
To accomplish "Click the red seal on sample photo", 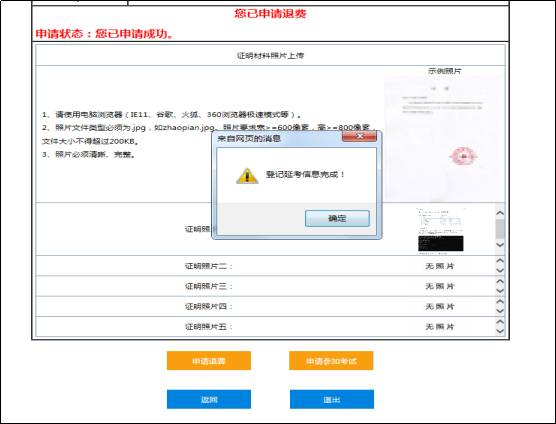I will point(463,156).
